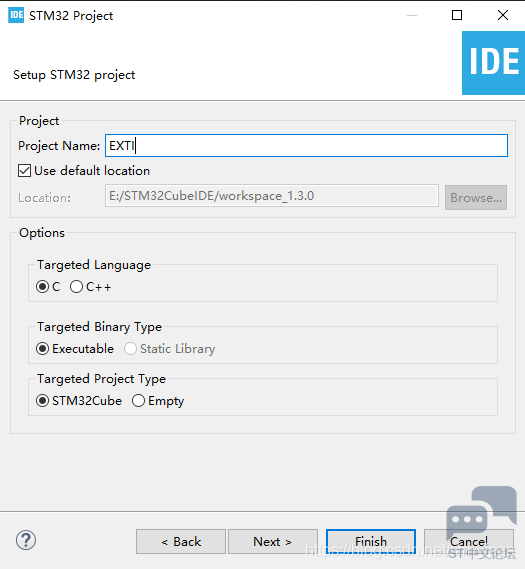Choose Static Library binary type
Viewport: 525px width, 569px height.
[x=130, y=349]
